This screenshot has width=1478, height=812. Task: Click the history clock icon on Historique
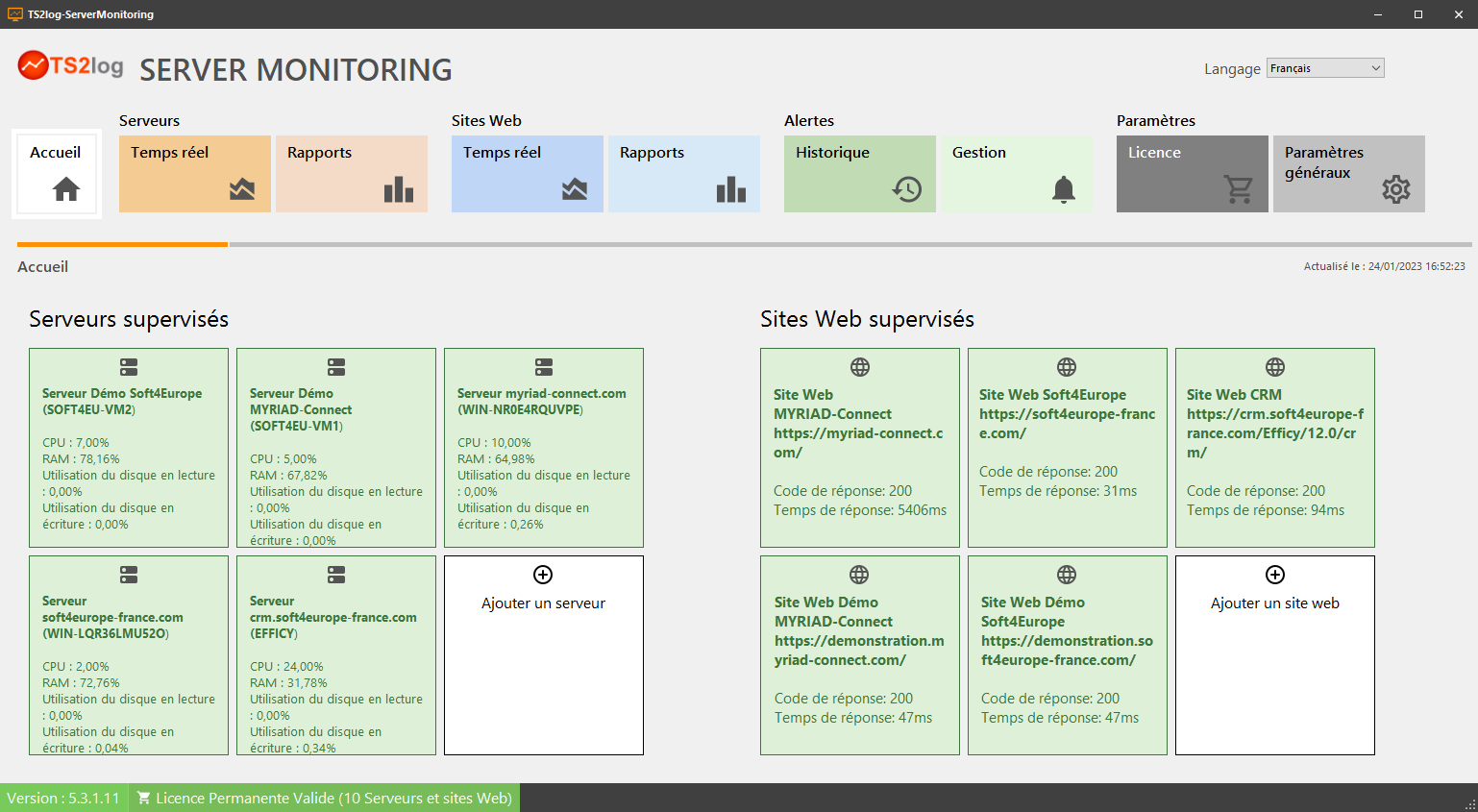(906, 189)
